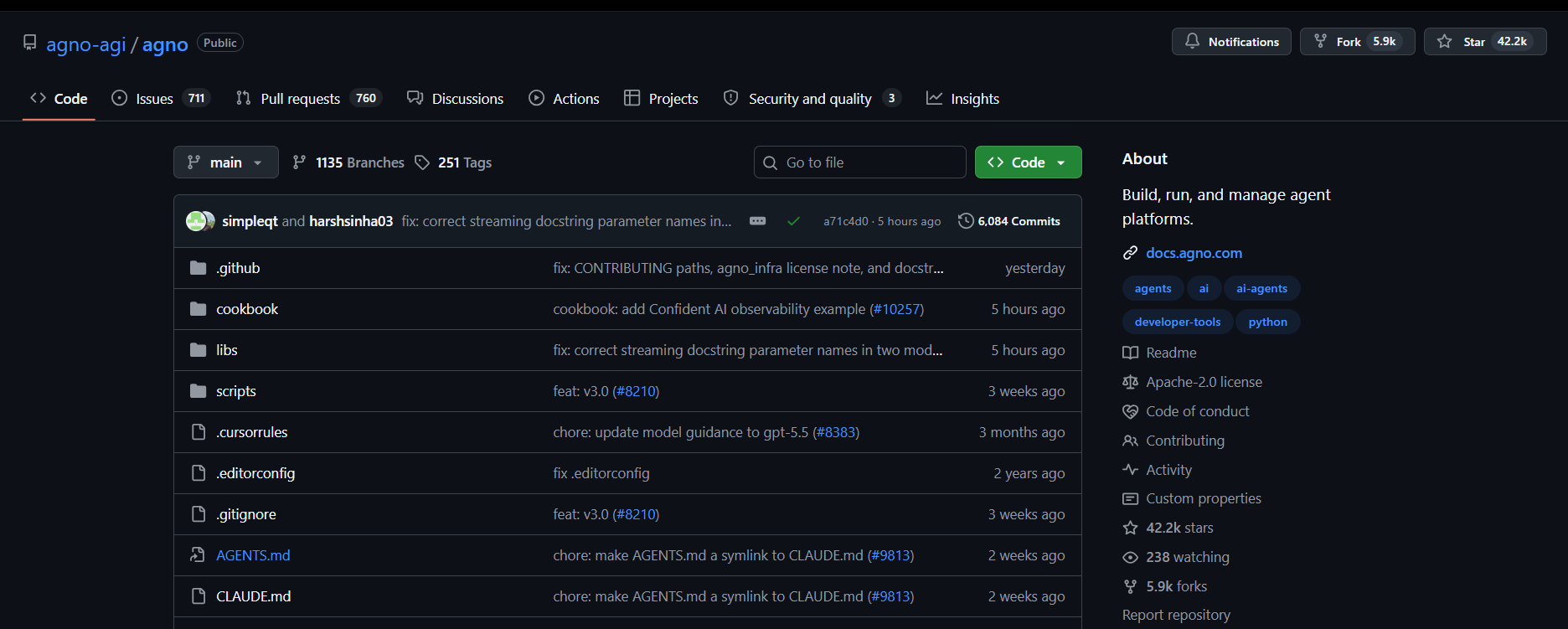Click the AGENTS.md symlink file icon
The width and height of the screenshot is (1568, 629).
tap(198, 555)
